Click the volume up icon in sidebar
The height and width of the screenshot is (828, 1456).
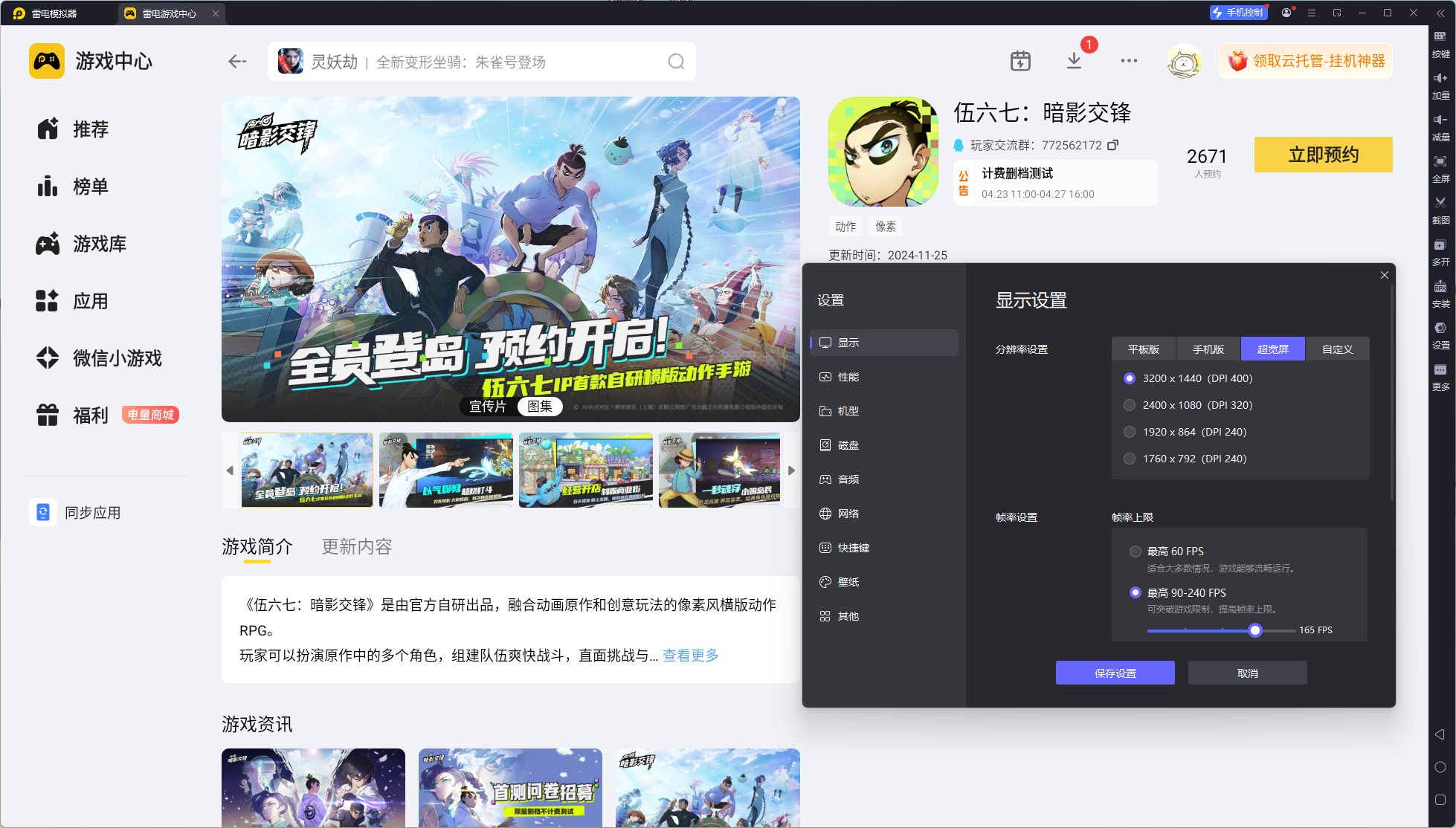pos(1440,78)
